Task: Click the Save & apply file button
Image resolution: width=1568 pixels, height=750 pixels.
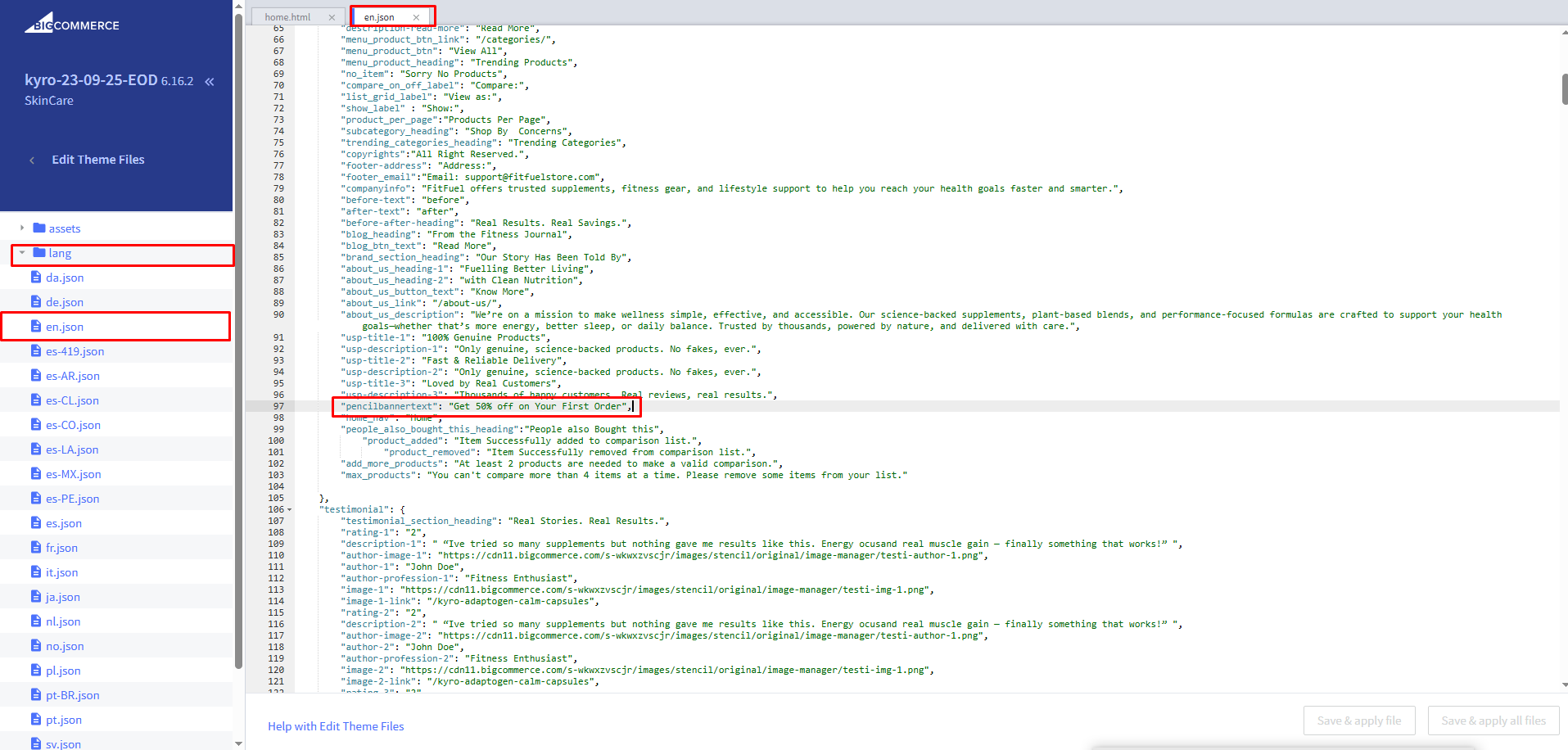Action: coord(1358,721)
